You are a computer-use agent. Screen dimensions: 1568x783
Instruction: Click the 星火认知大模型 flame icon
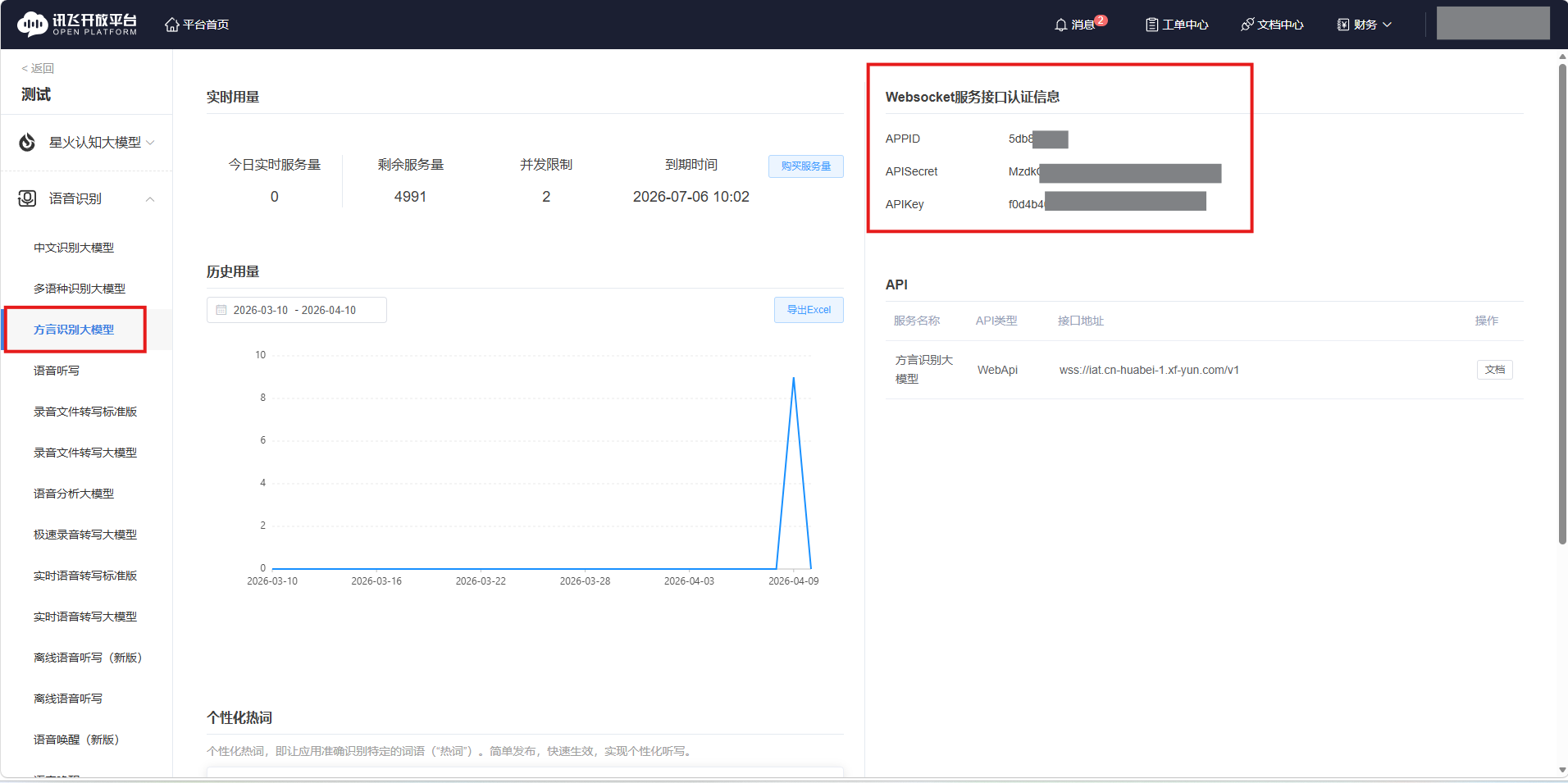(27, 143)
